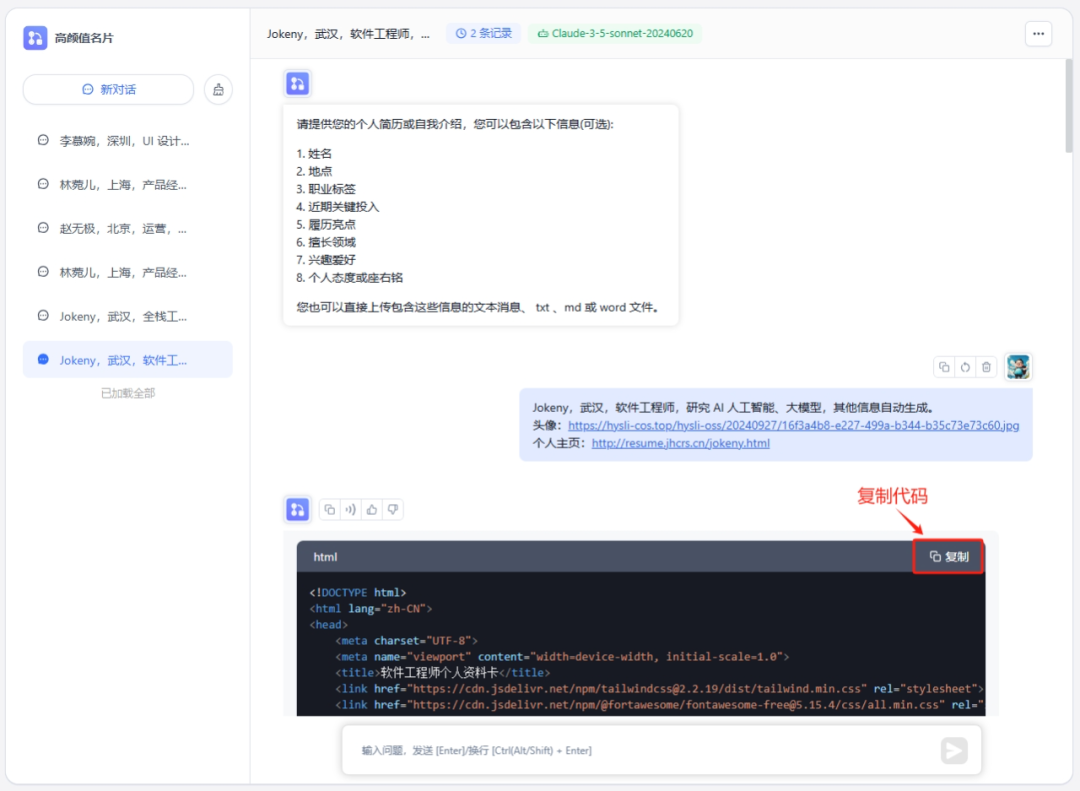Copy the AI response with the copy icon
Image resolution: width=1080 pixels, height=791 pixels.
(329, 510)
